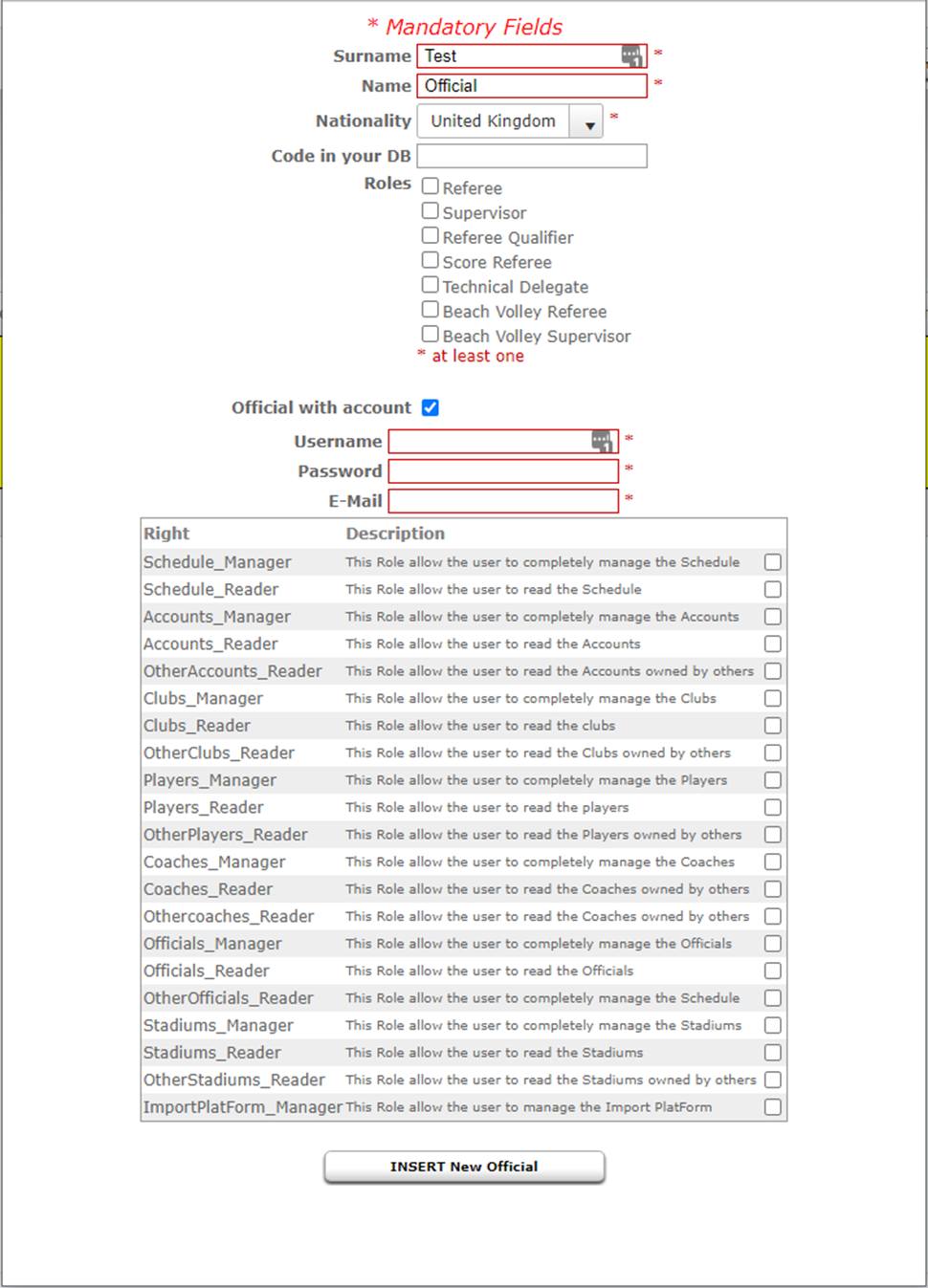Screen dimensions: 928x1288
Task: Tick the Accounts_Reader right checkbox
Action: click(773, 644)
